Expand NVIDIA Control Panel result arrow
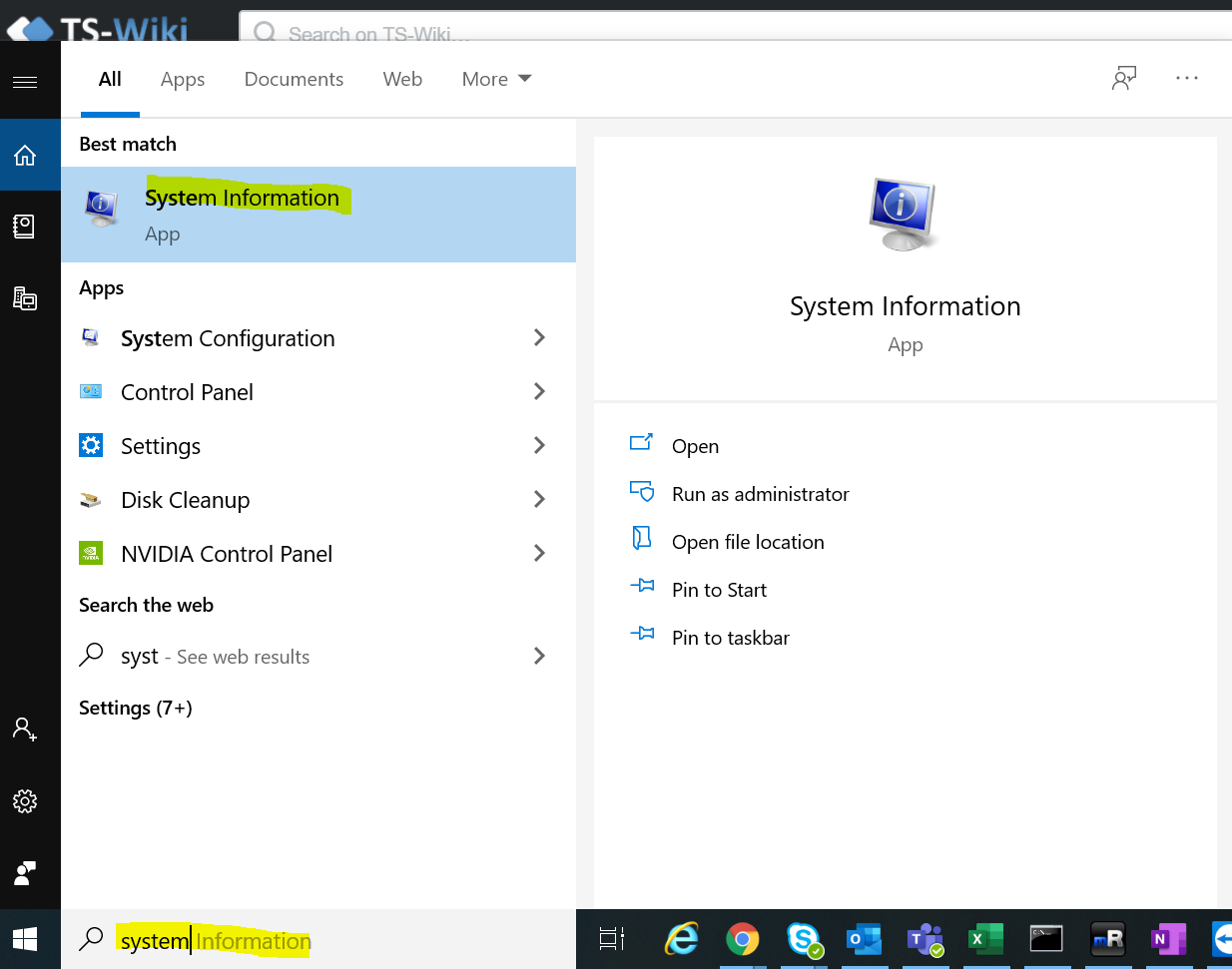 pos(539,554)
